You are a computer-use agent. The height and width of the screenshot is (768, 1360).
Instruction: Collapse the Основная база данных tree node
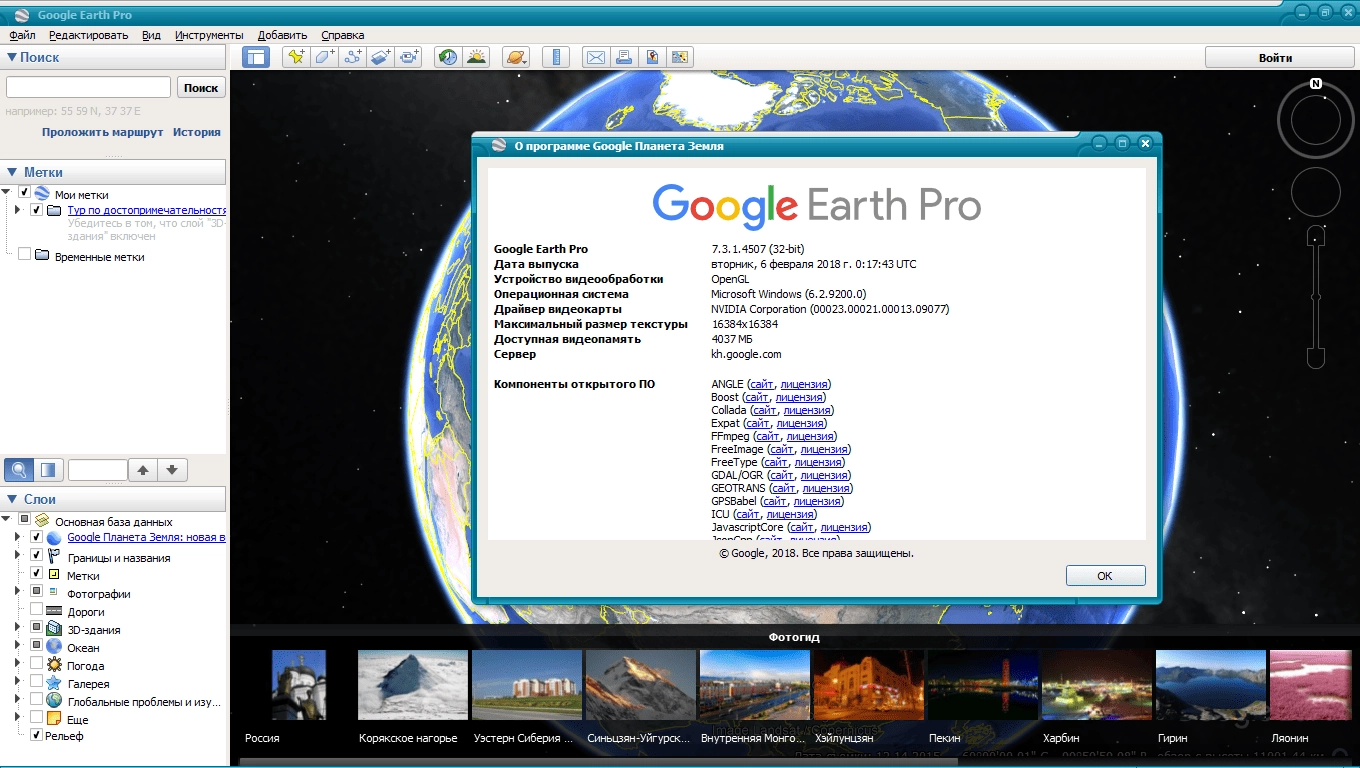(x=7, y=520)
